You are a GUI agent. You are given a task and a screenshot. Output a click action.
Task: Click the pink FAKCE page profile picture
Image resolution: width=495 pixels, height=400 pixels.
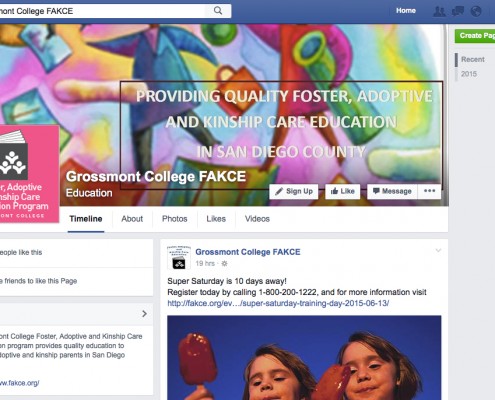29,173
